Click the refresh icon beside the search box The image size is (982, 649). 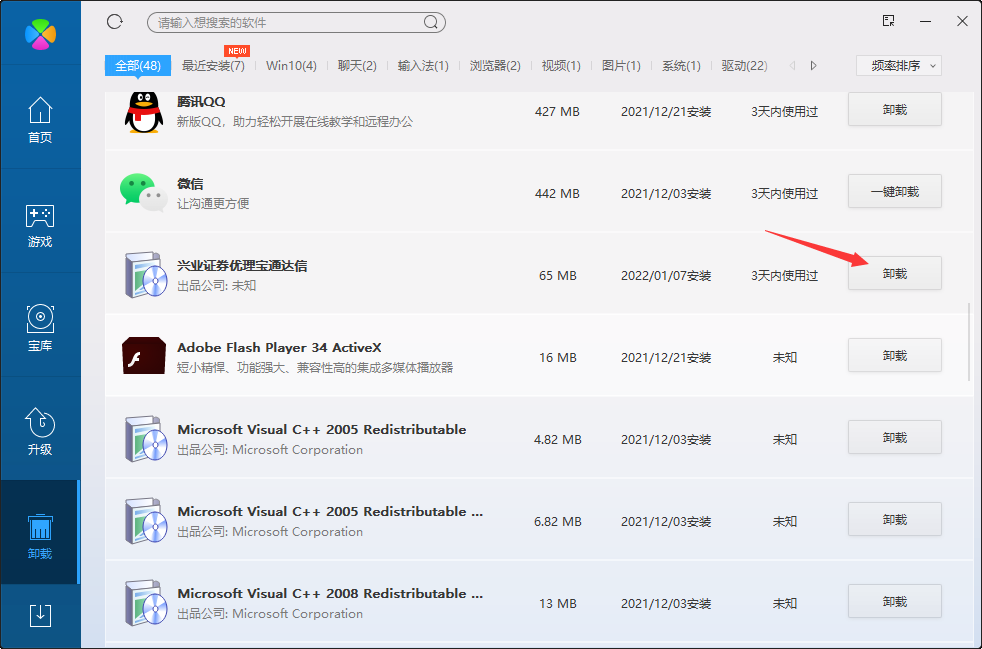click(x=115, y=22)
